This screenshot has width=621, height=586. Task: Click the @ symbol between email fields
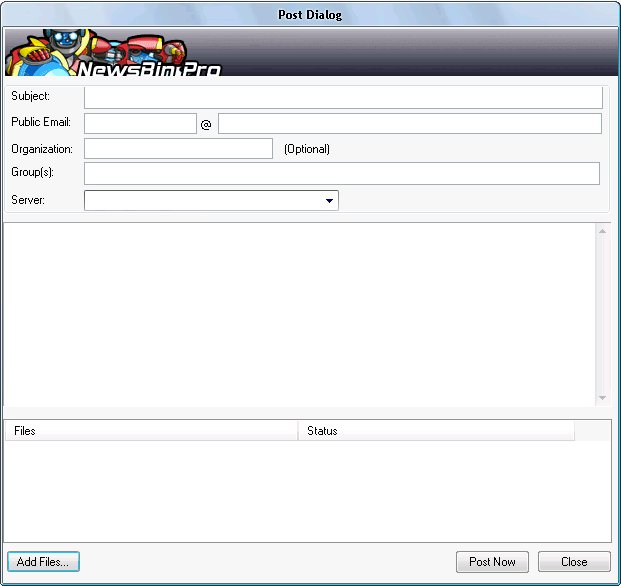[x=206, y=125]
